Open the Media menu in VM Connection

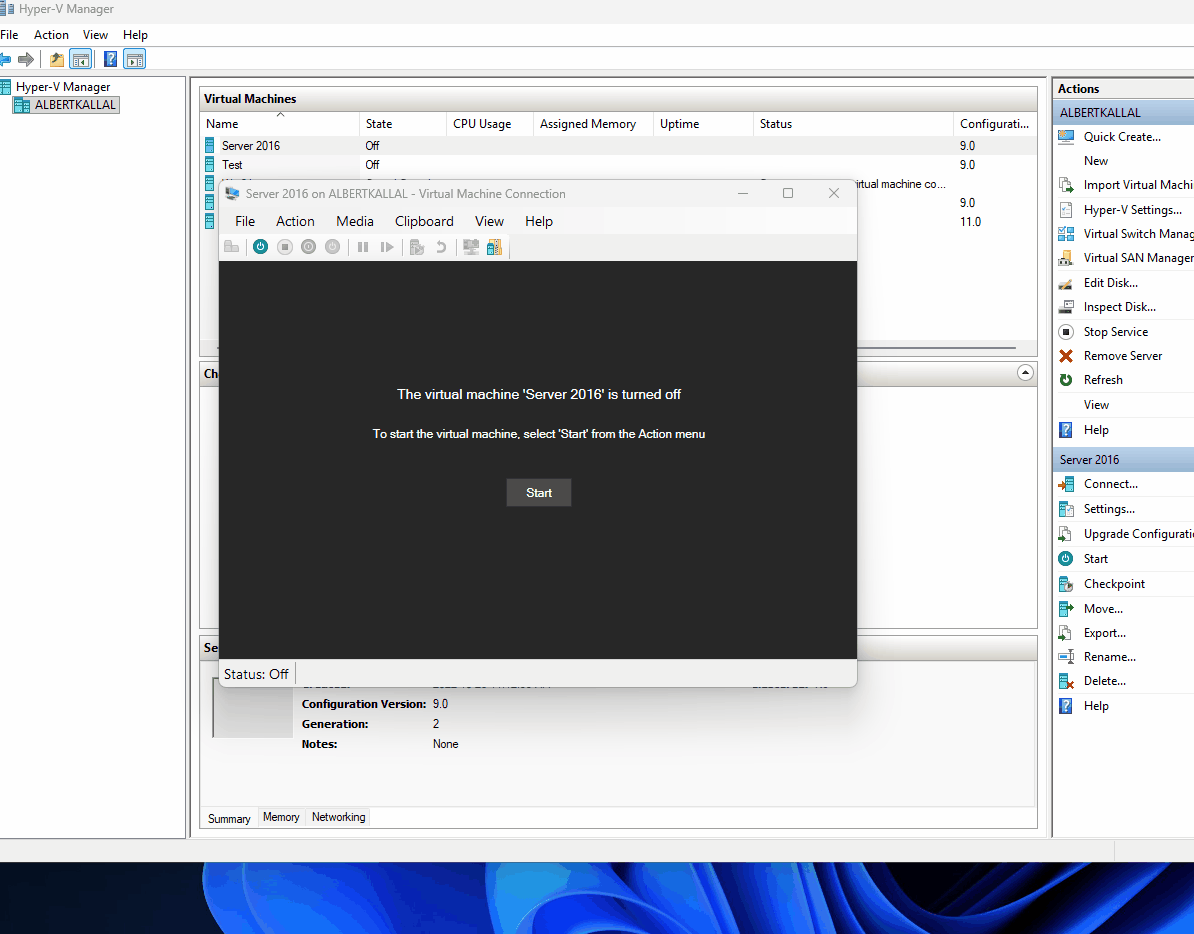[354, 221]
